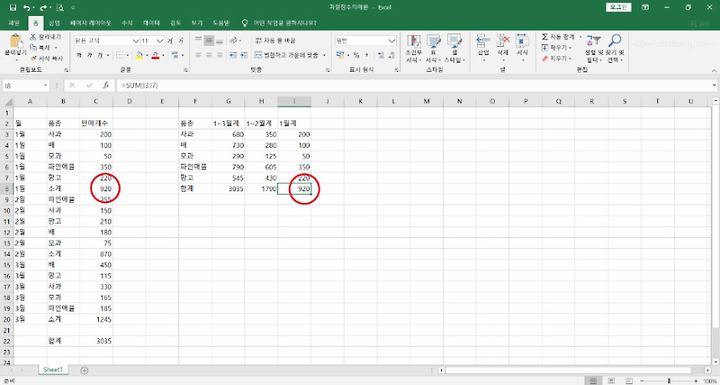
Task: Toggle bold formatting
Action: 79,55
